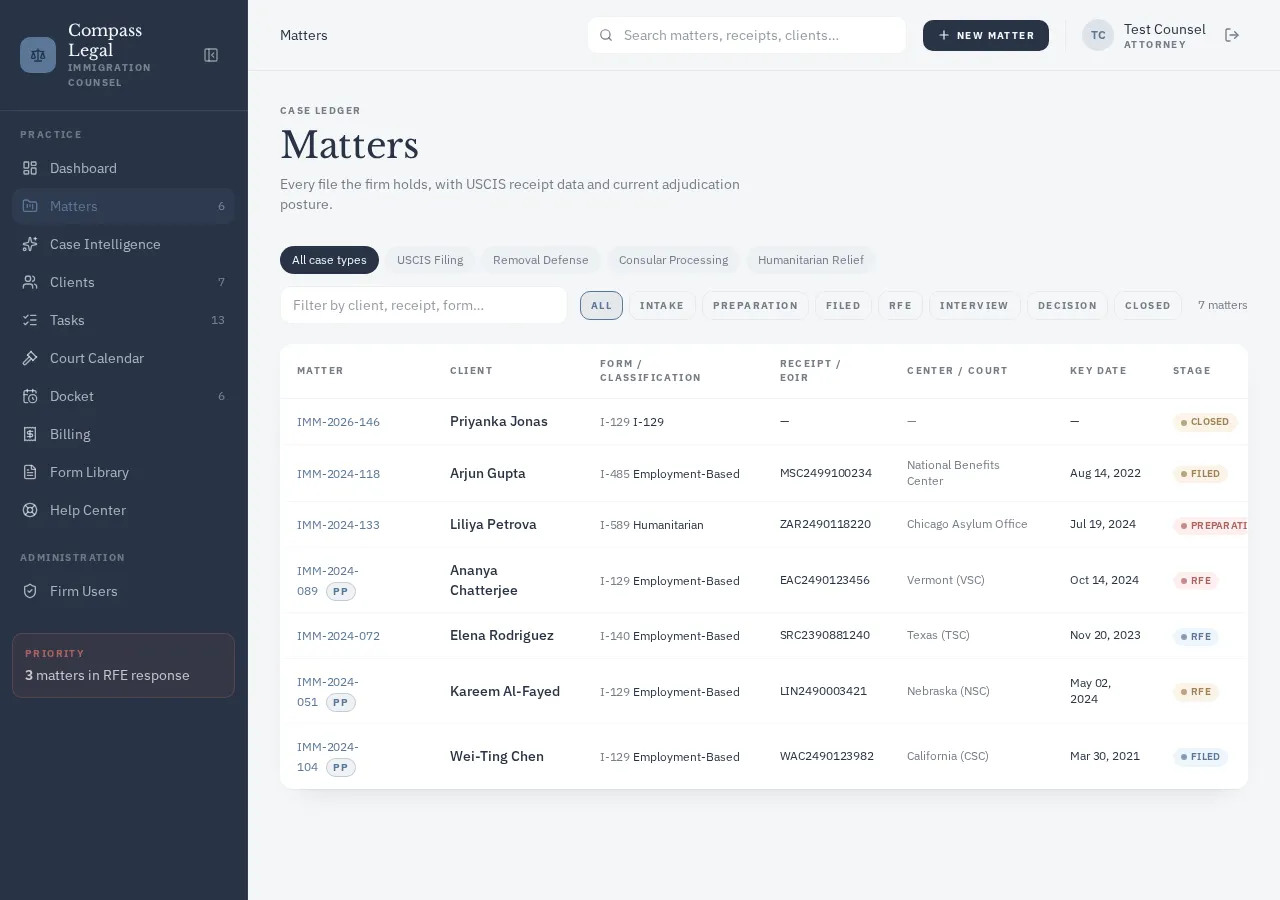Show CLOSED stage matters
1280x900 pixels.
pyautogui.click(x=1148, y=306)
